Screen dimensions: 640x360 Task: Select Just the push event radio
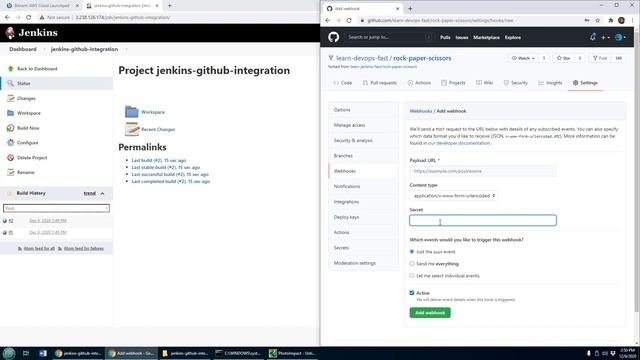tap(412, 251)
